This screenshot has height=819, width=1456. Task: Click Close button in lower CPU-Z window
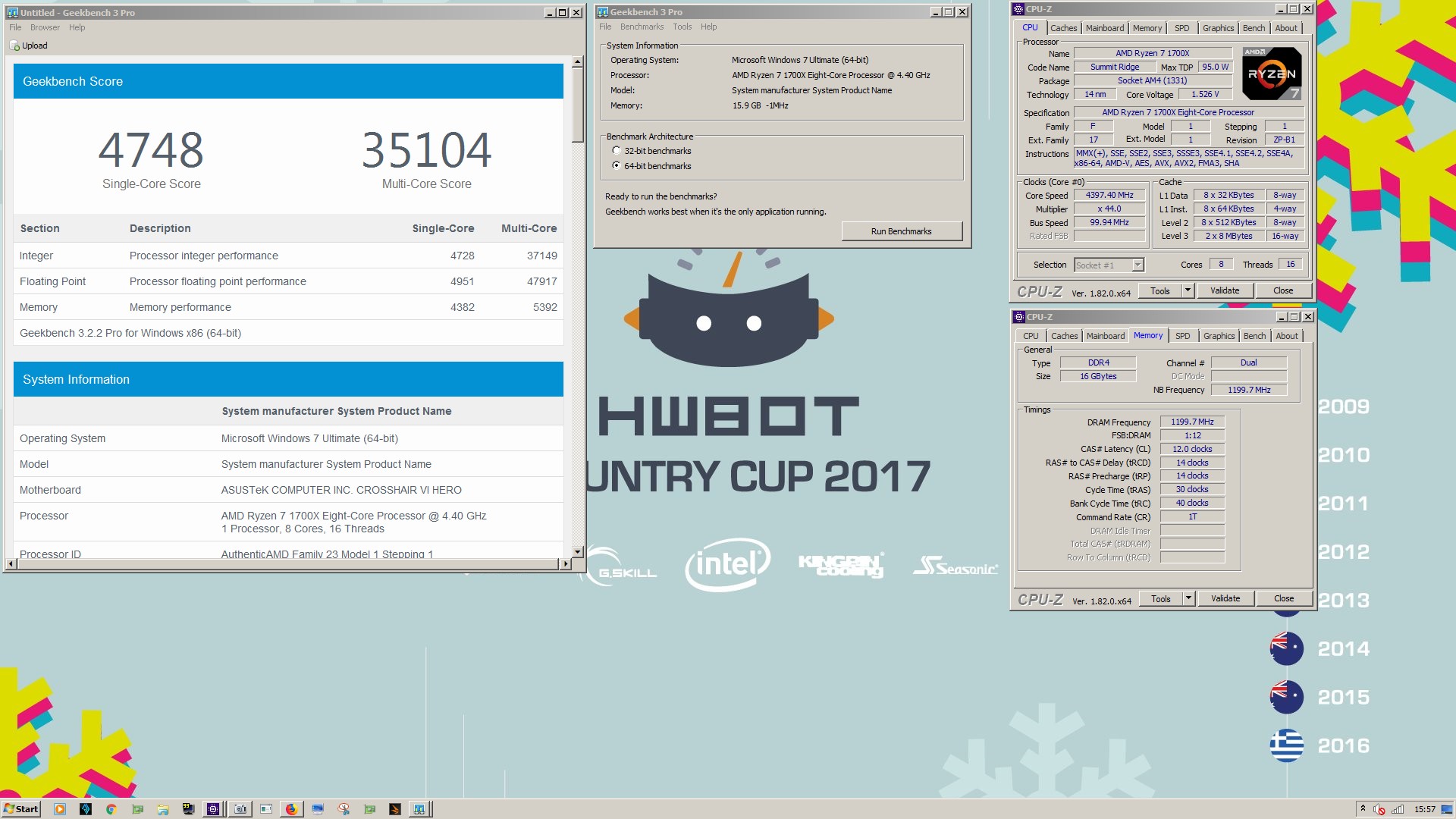(1284, 598)
